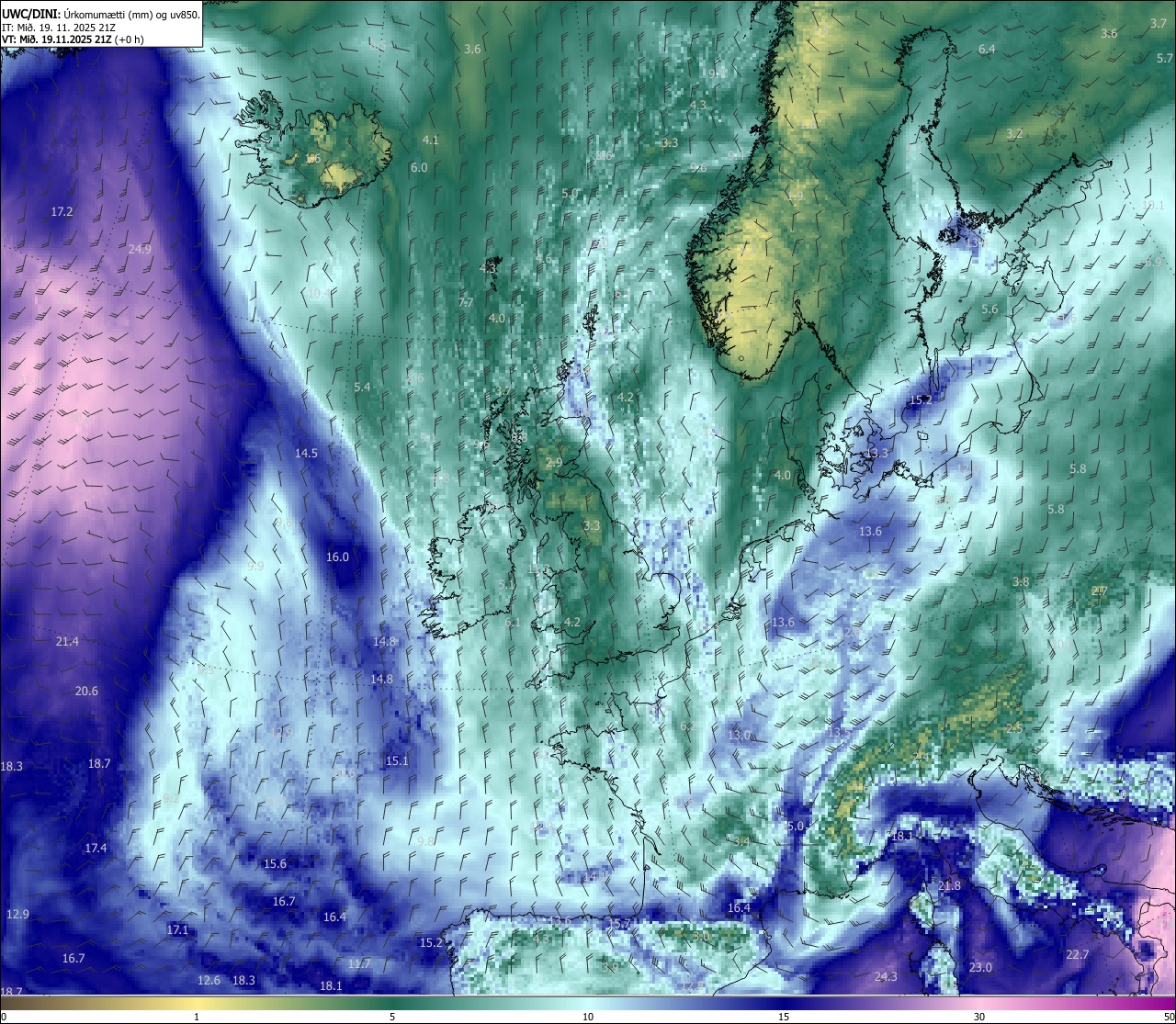The height and width of the screenshot is (1024, 1176).
Task: Select the 6.0 value near Iceland
Action: click(419, 167)
